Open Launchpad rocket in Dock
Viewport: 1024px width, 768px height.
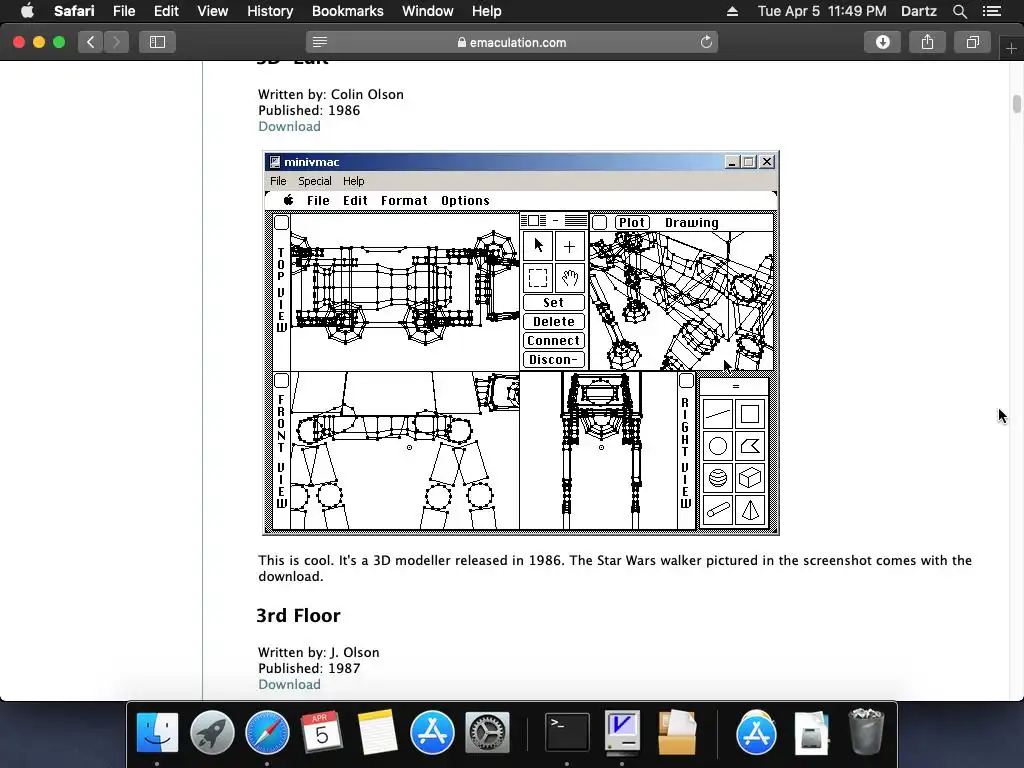(x=212, y=731)
